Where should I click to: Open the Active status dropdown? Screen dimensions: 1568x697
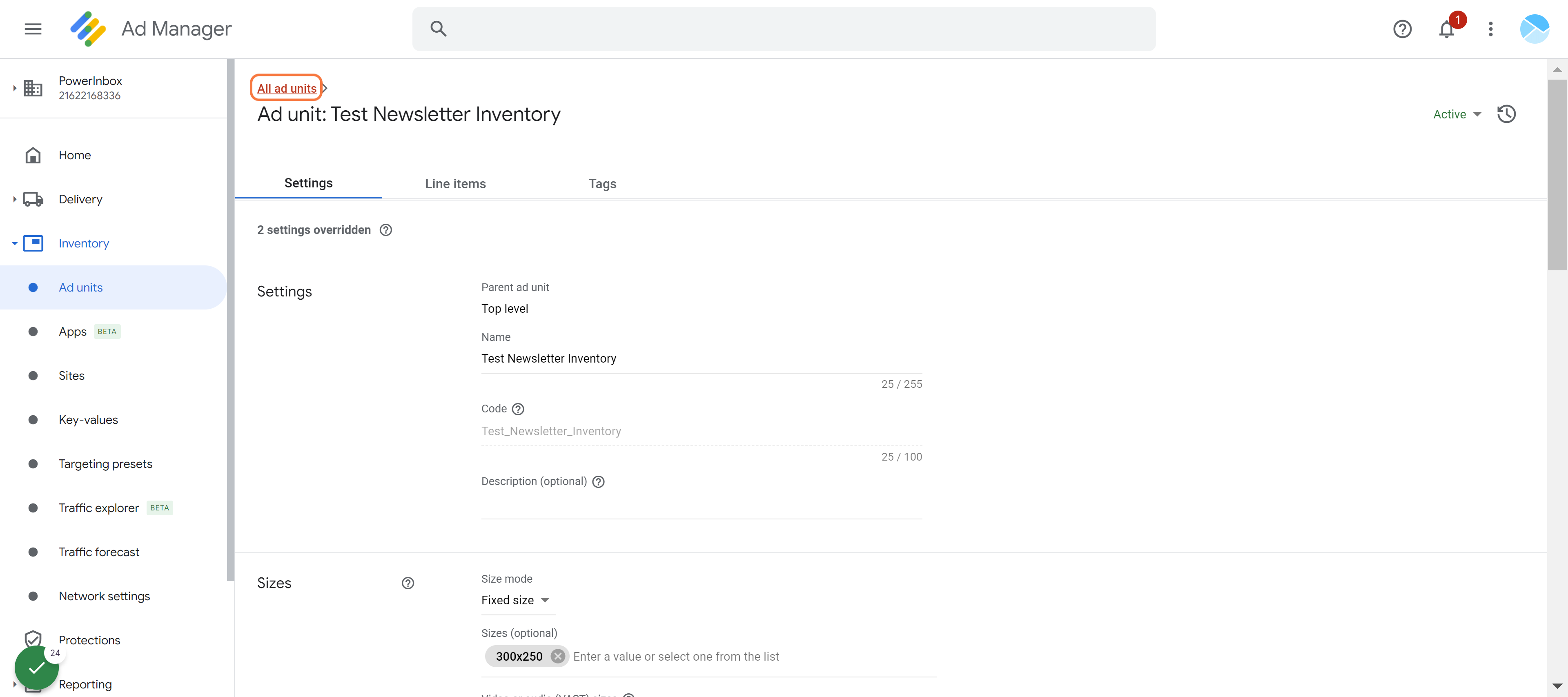tap(1457, 114)
